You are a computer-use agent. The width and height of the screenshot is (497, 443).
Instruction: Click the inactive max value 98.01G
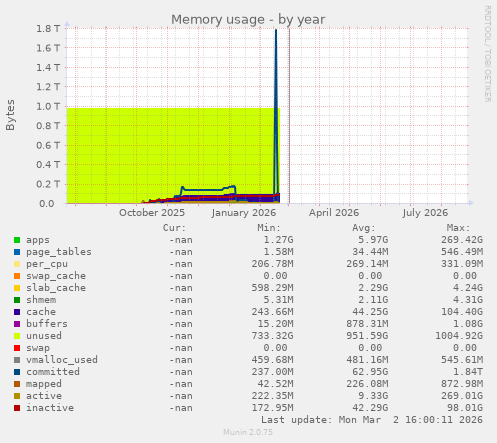click(x=465, y=408)
